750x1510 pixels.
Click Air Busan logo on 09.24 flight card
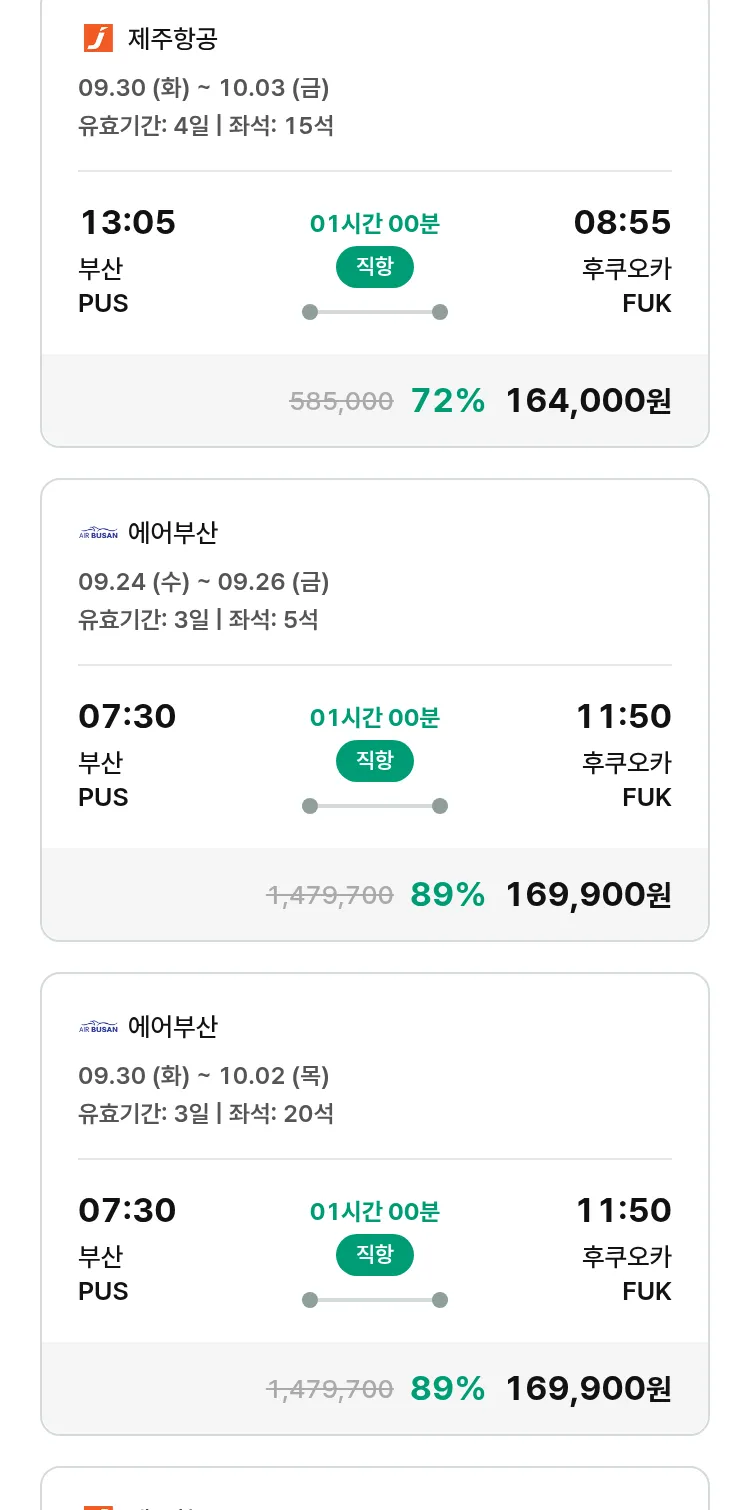coord(98,533)
